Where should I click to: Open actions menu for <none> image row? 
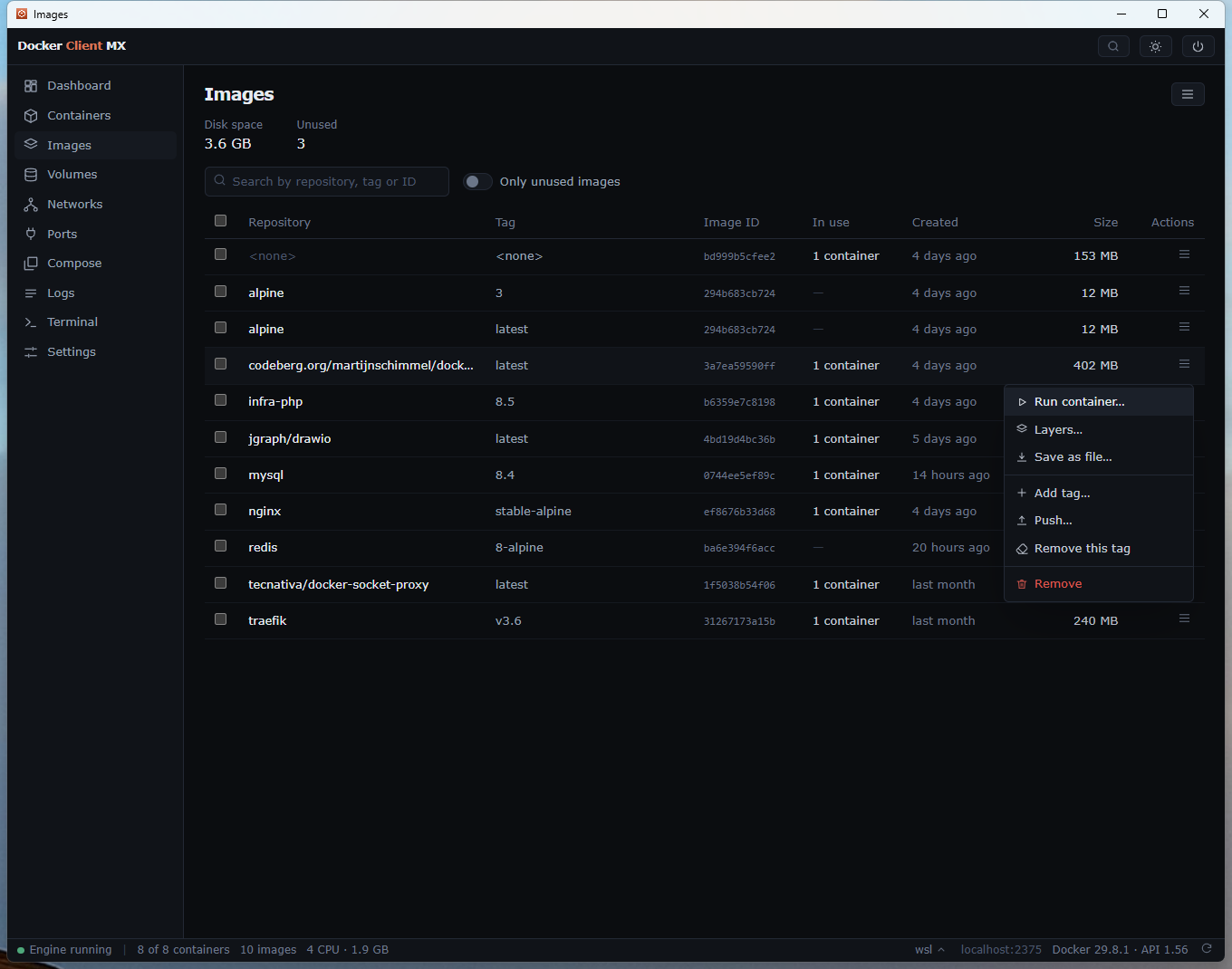[1184, 254]
